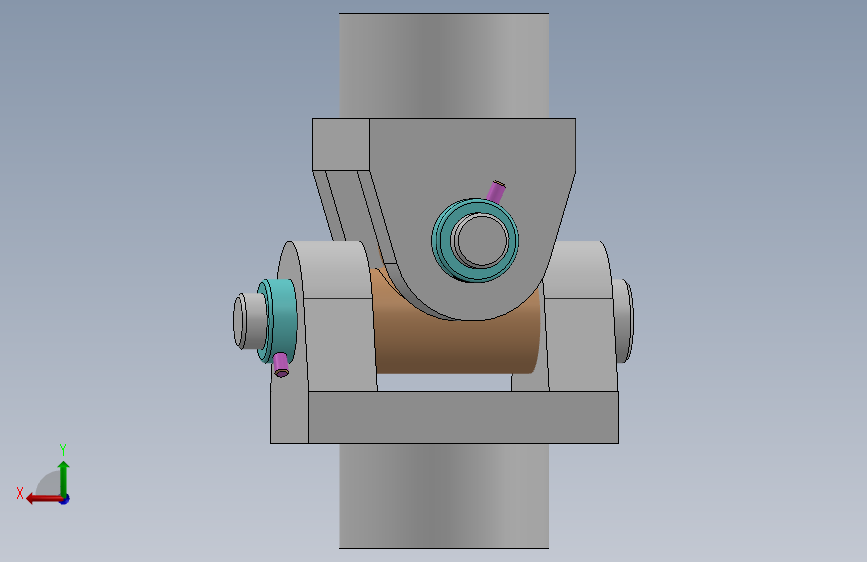Select the small square block at upper yoke's top-left

point(341,144)
